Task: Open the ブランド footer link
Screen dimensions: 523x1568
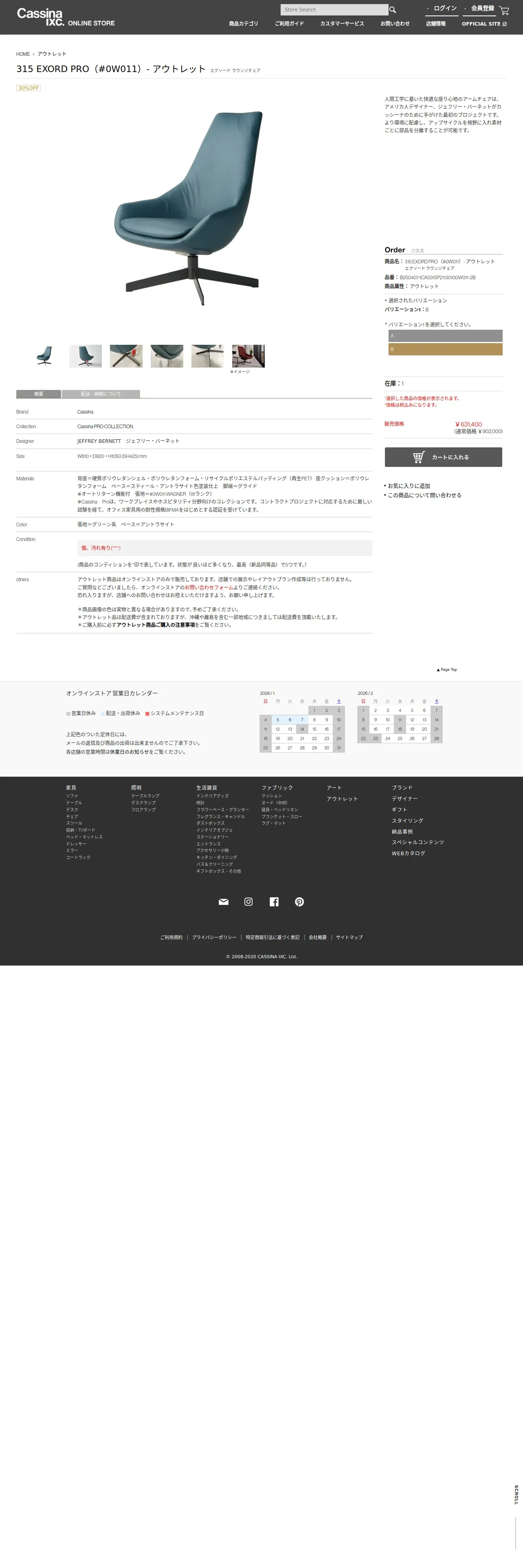Action: tap(402, 788)
